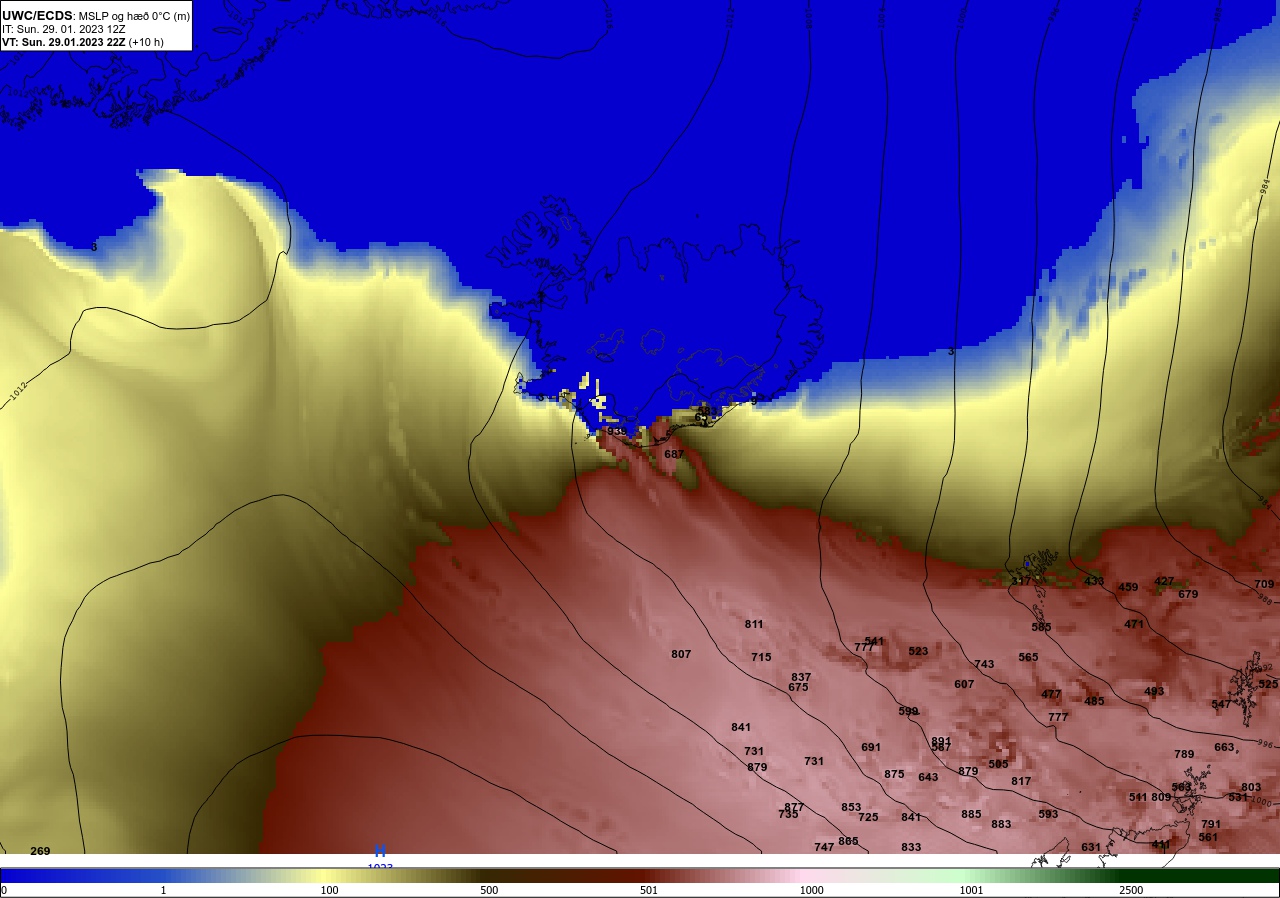Viewport: 1280px width, 898px height.
Task: Click the height value '459'
Action: coord(1128,587)
